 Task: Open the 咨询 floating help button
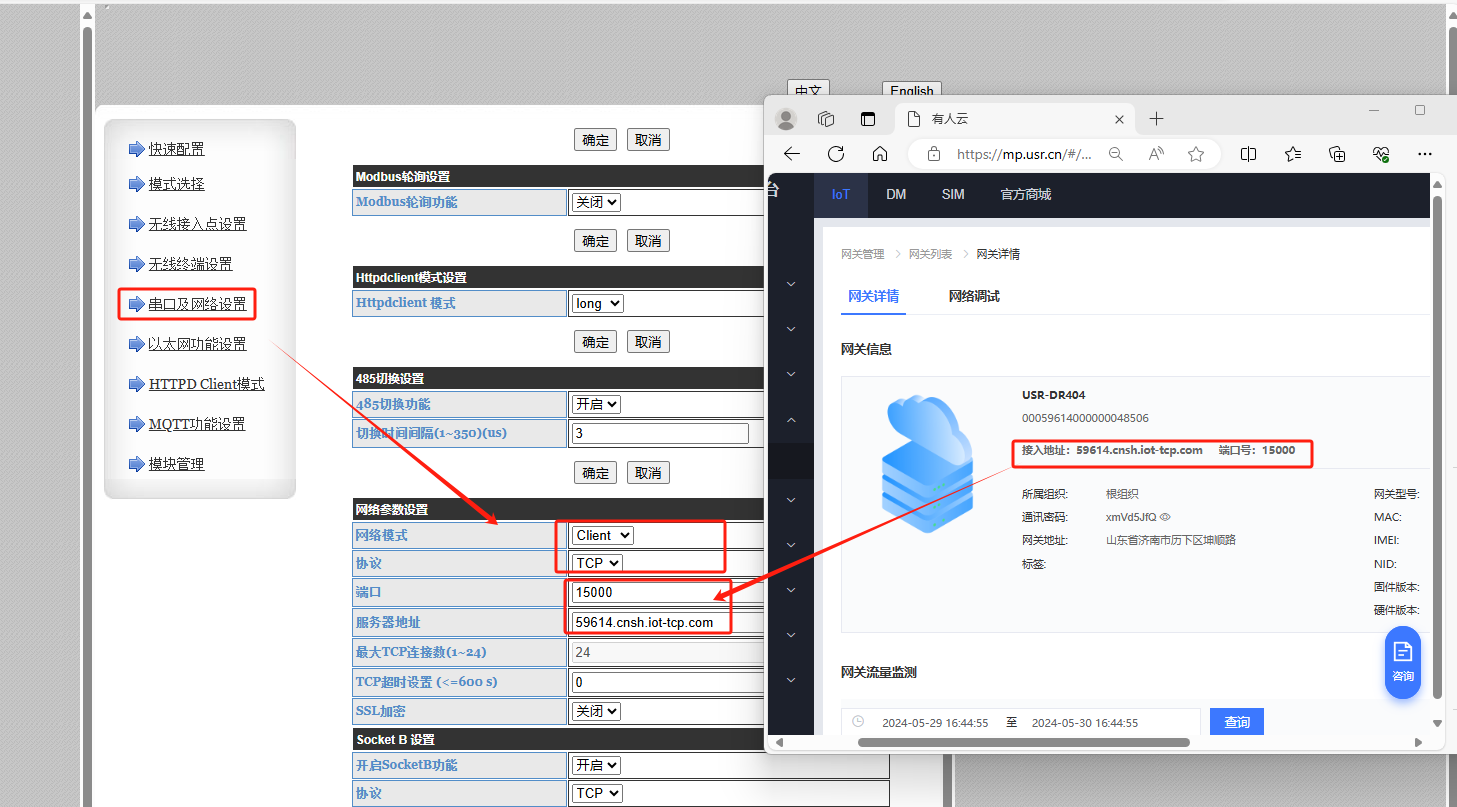(1402, 662)
